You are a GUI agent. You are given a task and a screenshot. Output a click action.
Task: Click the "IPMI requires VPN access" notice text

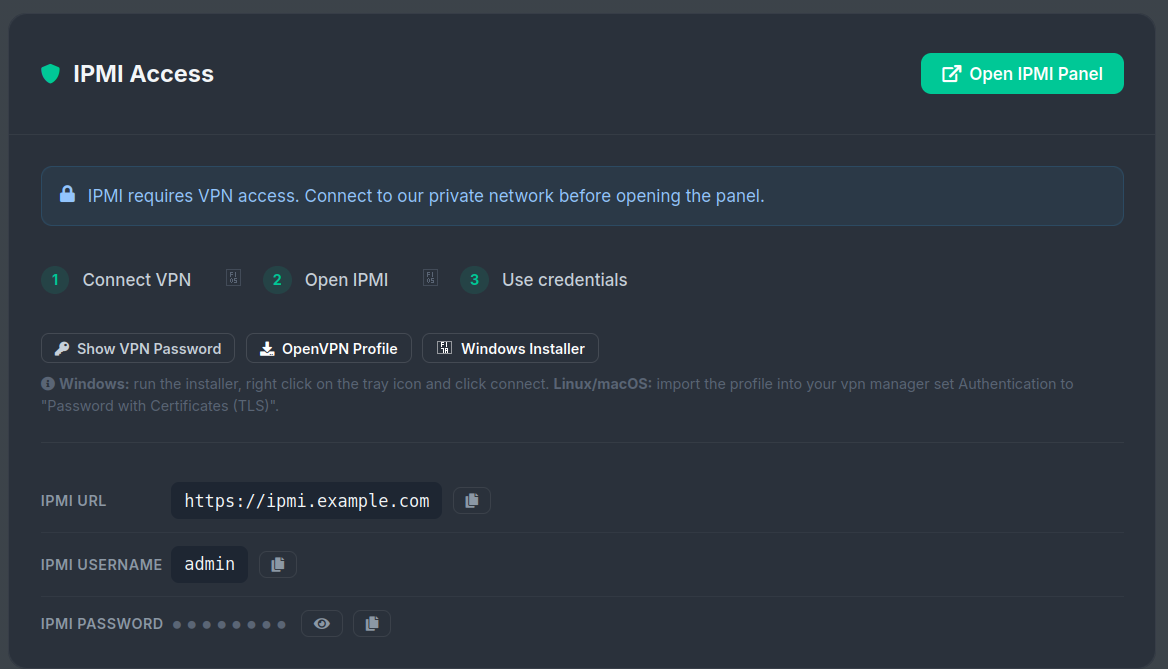click(x=426, y=196)
